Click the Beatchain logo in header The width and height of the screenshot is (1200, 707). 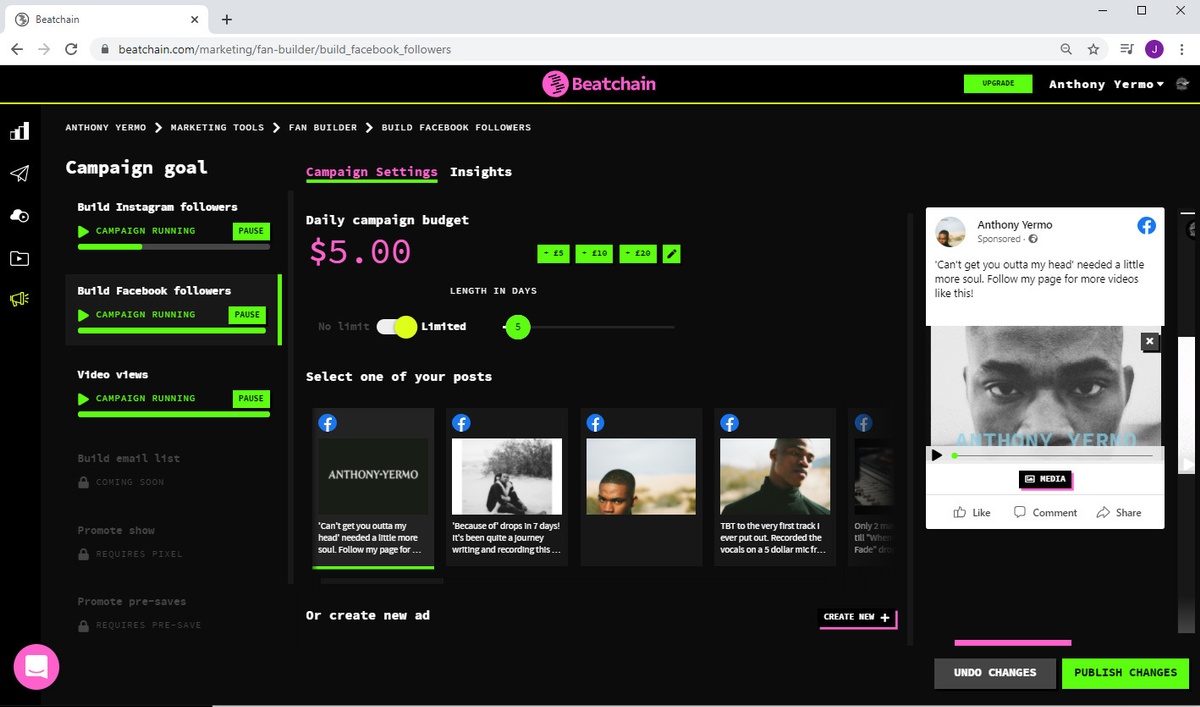[x=599, y=84]
